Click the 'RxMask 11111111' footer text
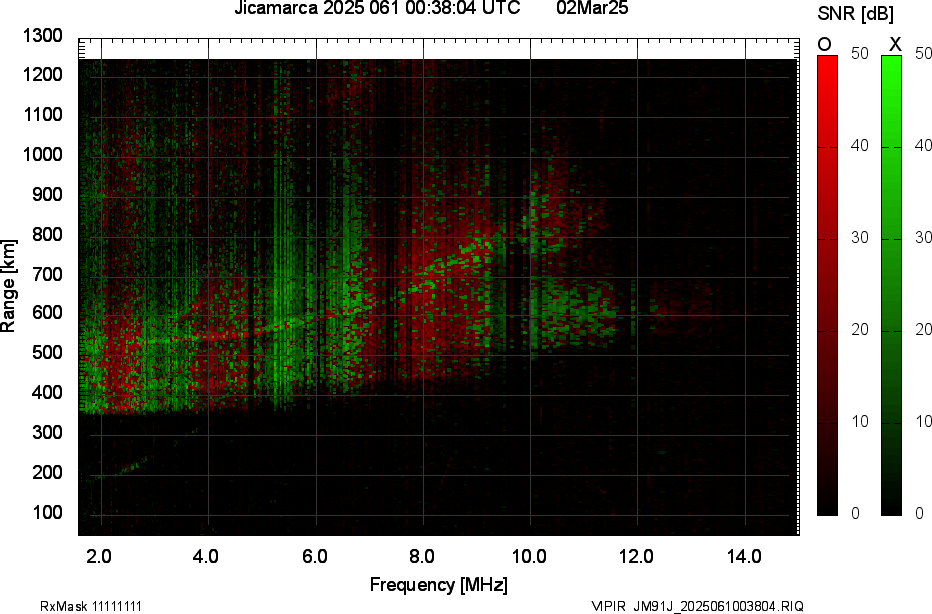The image size is (932, 614). click(x=91, y=606)
